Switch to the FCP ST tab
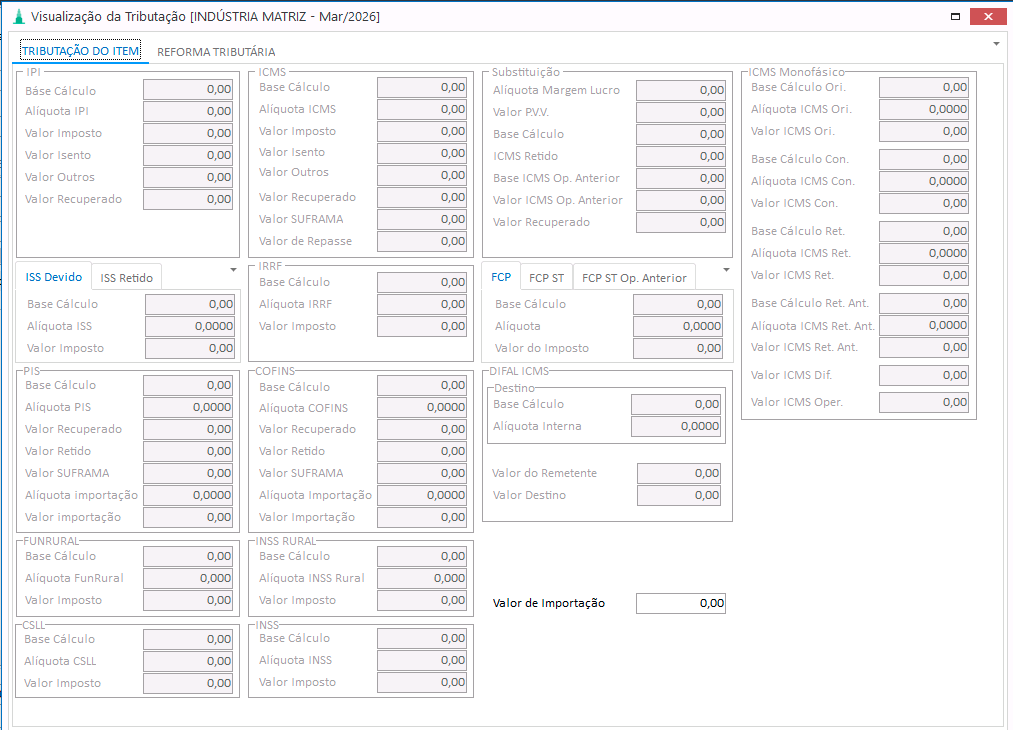 click(546, 278)
